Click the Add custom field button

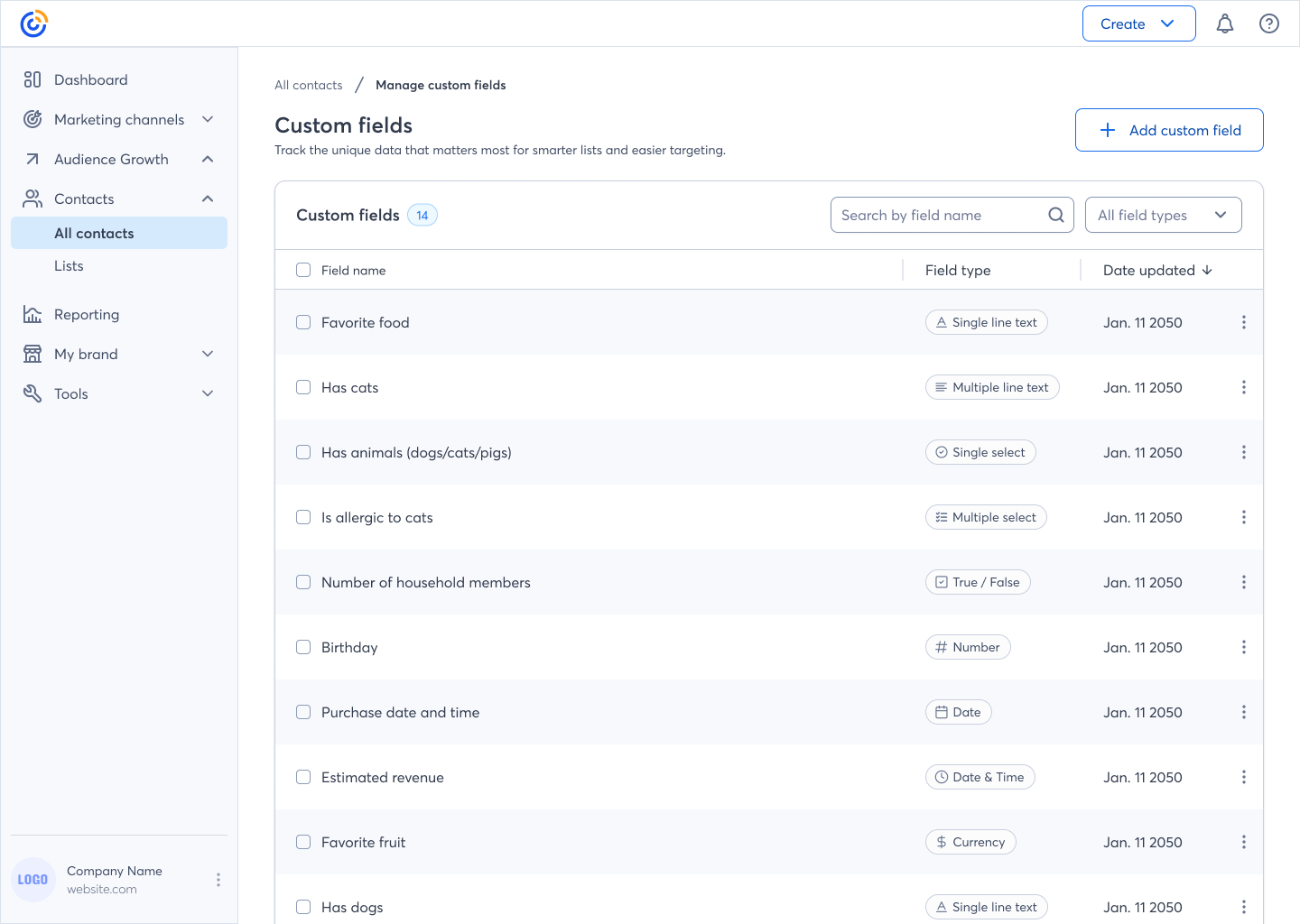pos(1168,130)
